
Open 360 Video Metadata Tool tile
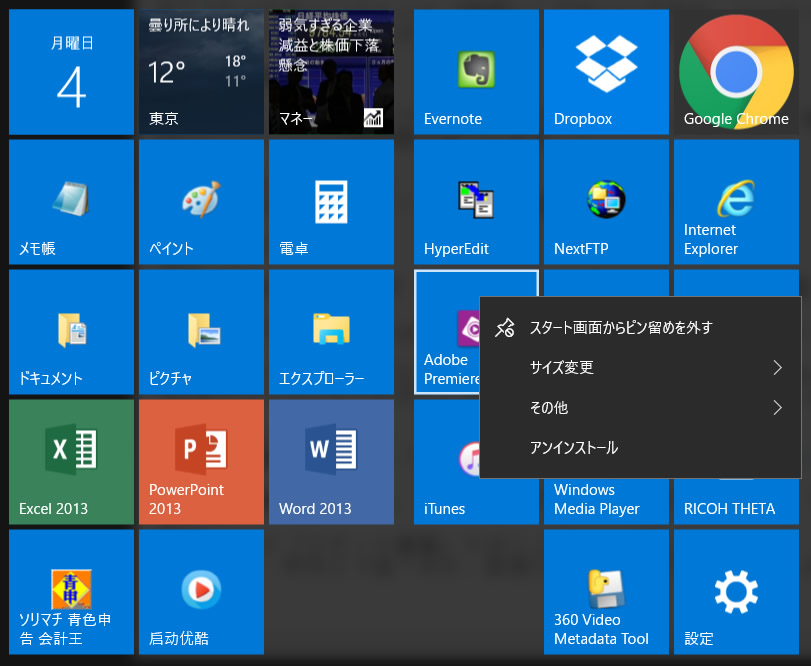click(606, 592)
